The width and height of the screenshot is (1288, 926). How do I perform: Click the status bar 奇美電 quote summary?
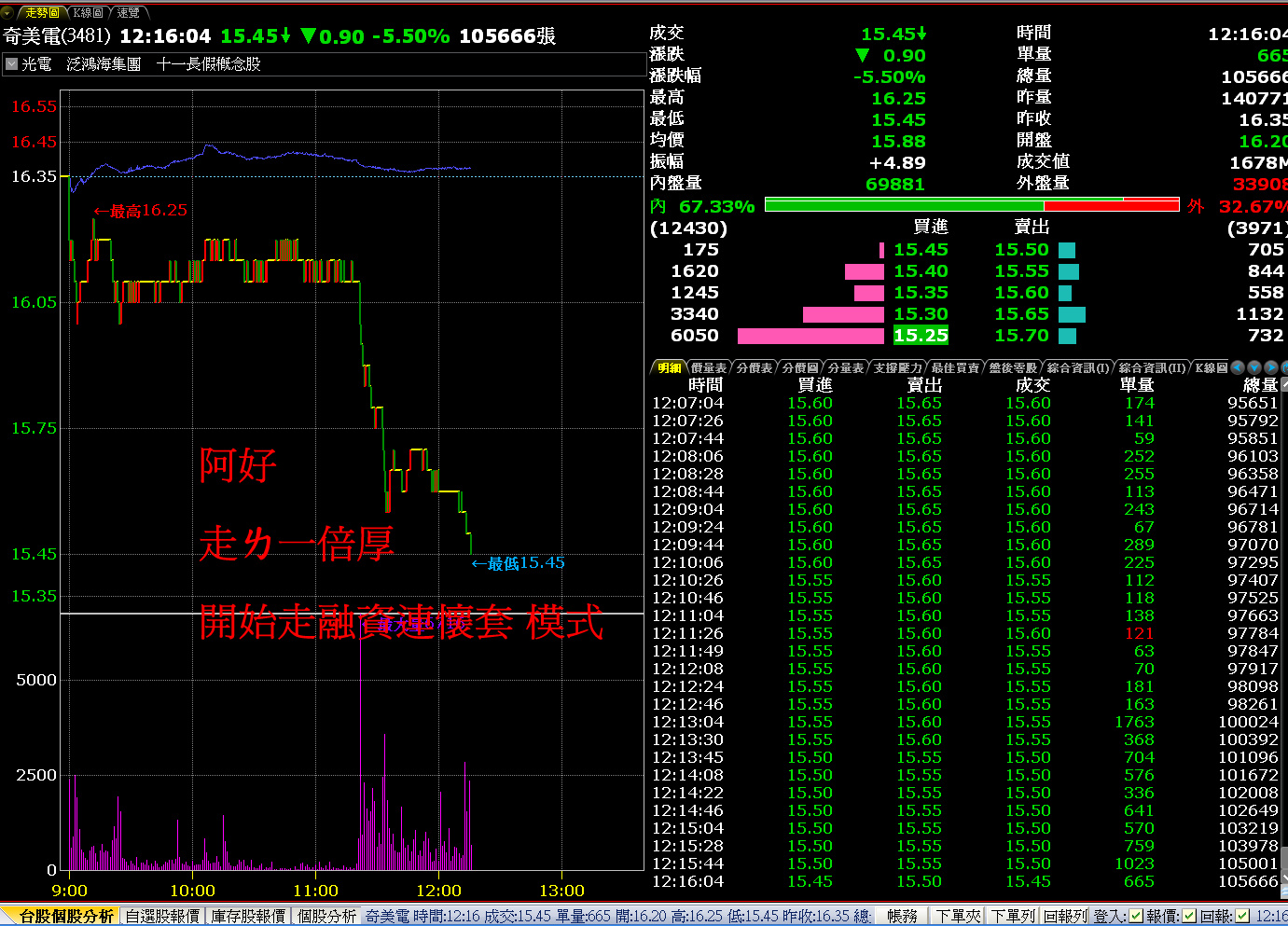click(617, 917)
